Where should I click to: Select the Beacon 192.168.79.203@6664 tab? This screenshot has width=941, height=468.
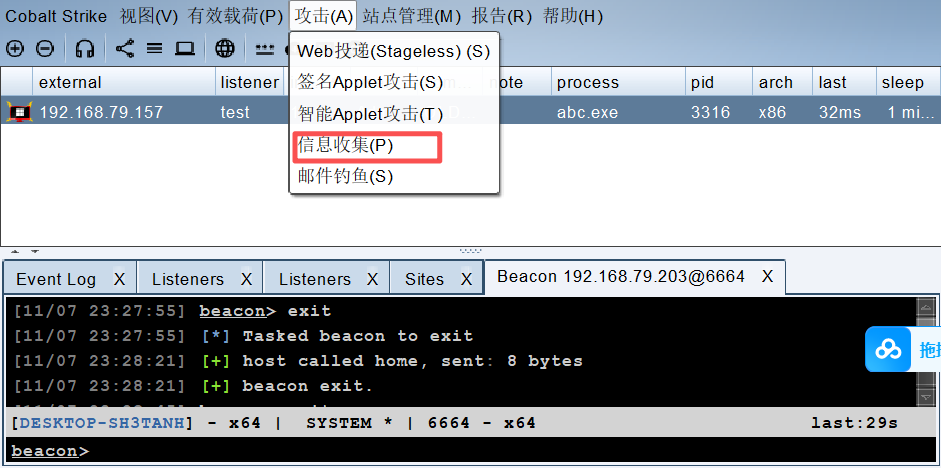coord(621,277)
